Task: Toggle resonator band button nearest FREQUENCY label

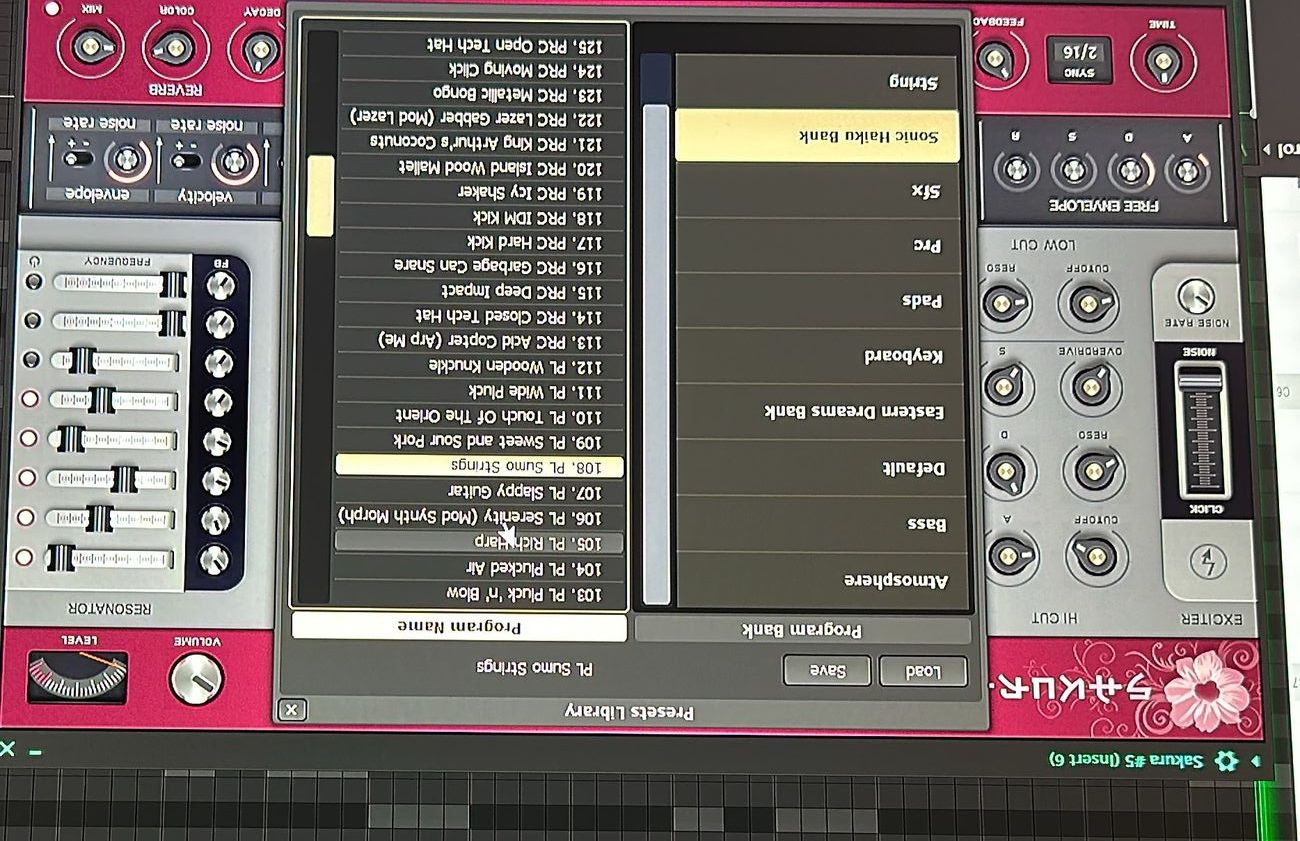Action: 34,283
